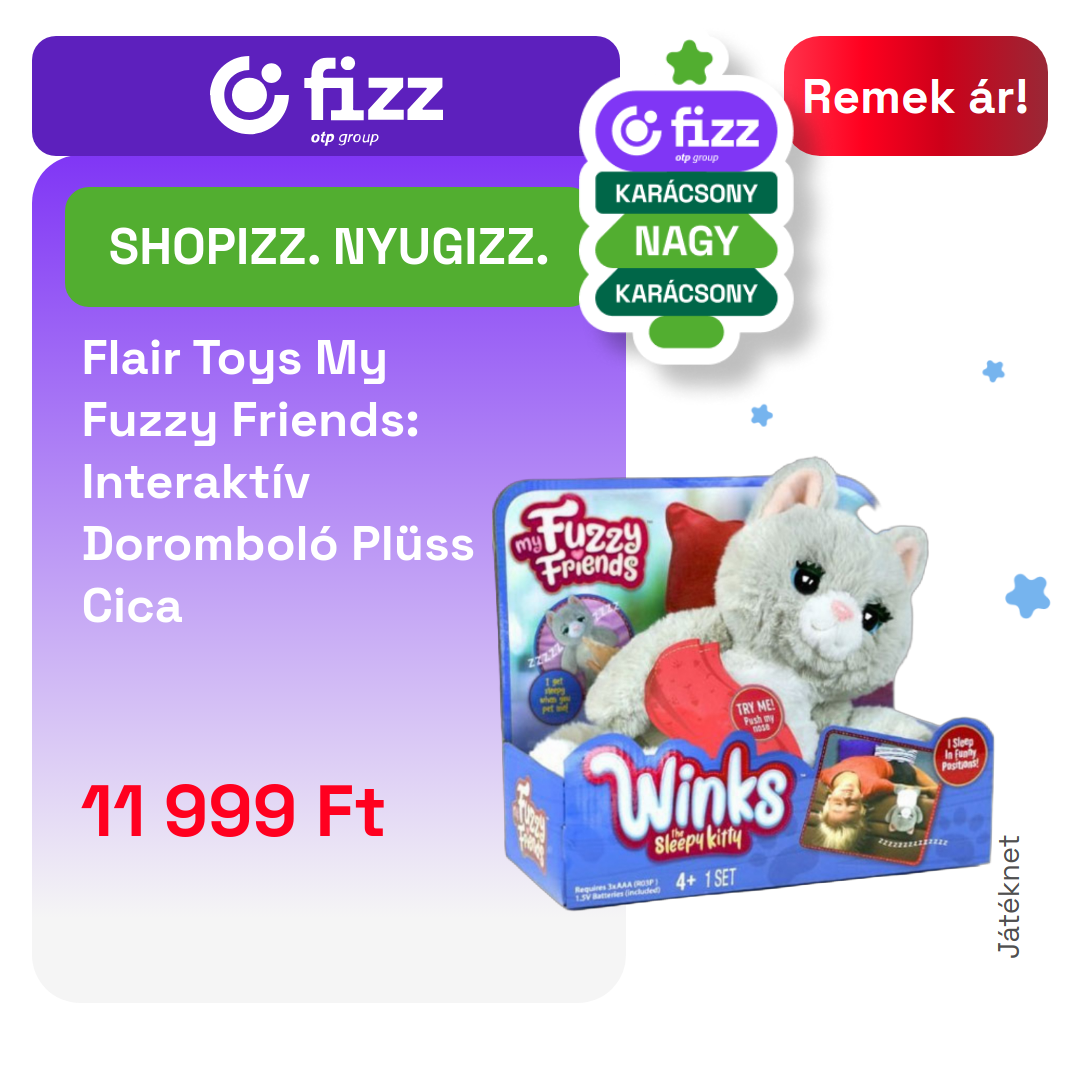Screen dimensions: 1080x1080
Task: Click the green tree trunk base
Action: (x=686, y=333)
